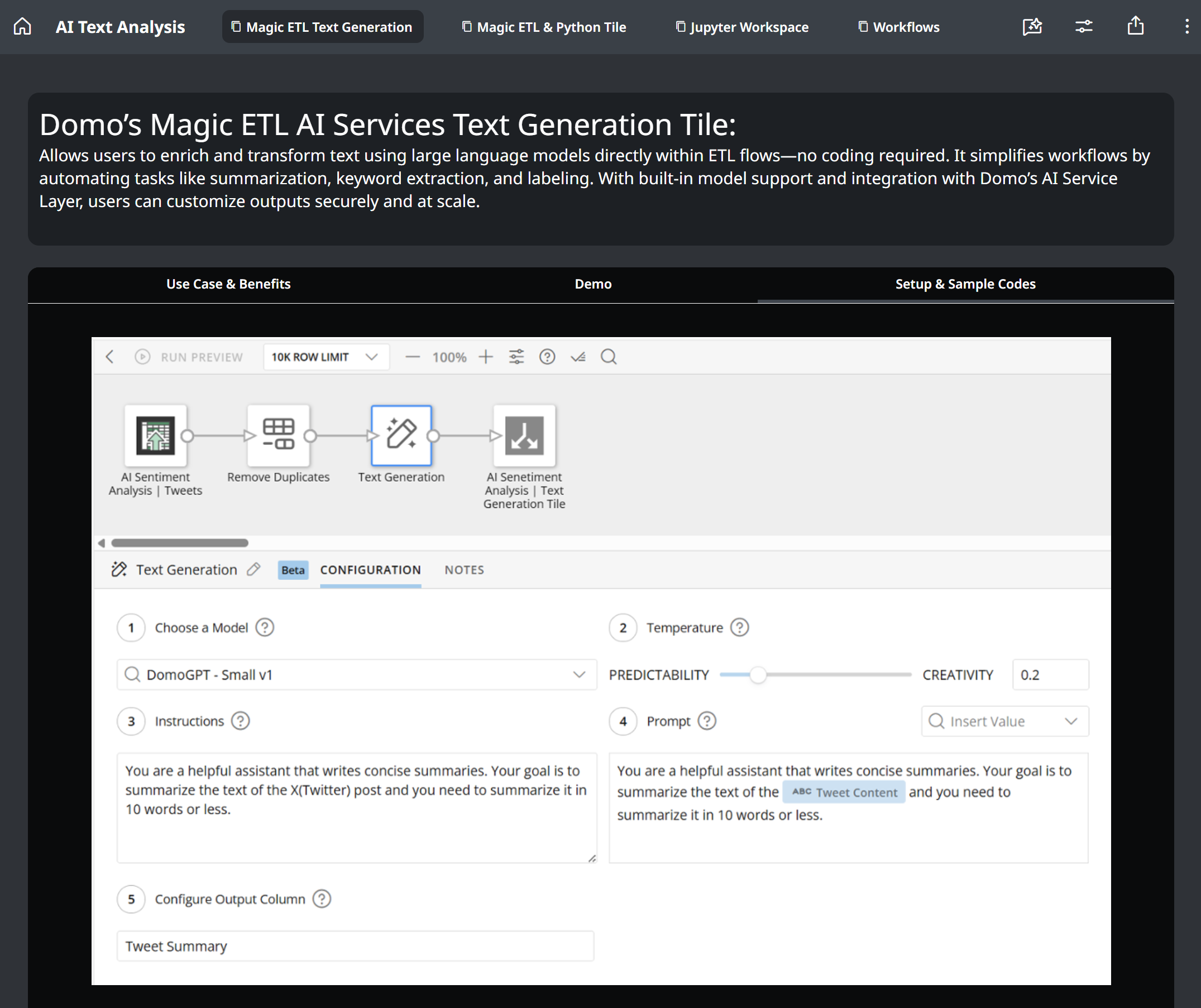Go to the Domo home icon

click(22, 26)
